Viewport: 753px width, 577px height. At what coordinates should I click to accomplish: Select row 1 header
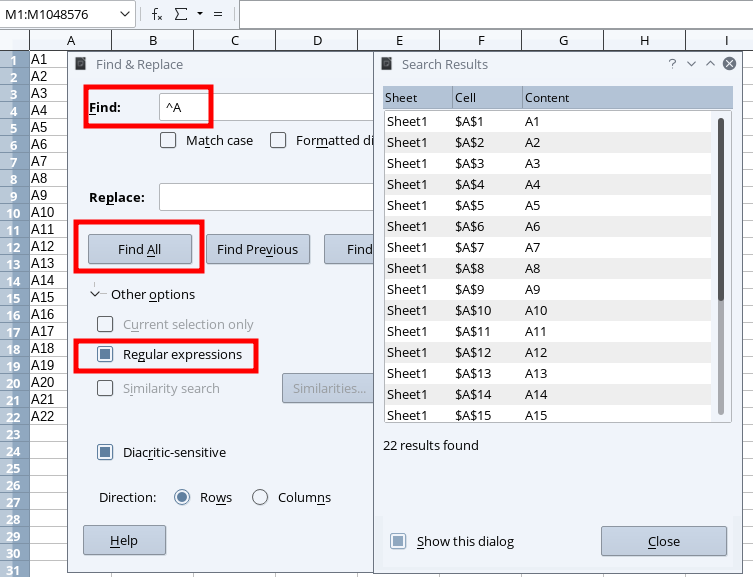(14, 60)
